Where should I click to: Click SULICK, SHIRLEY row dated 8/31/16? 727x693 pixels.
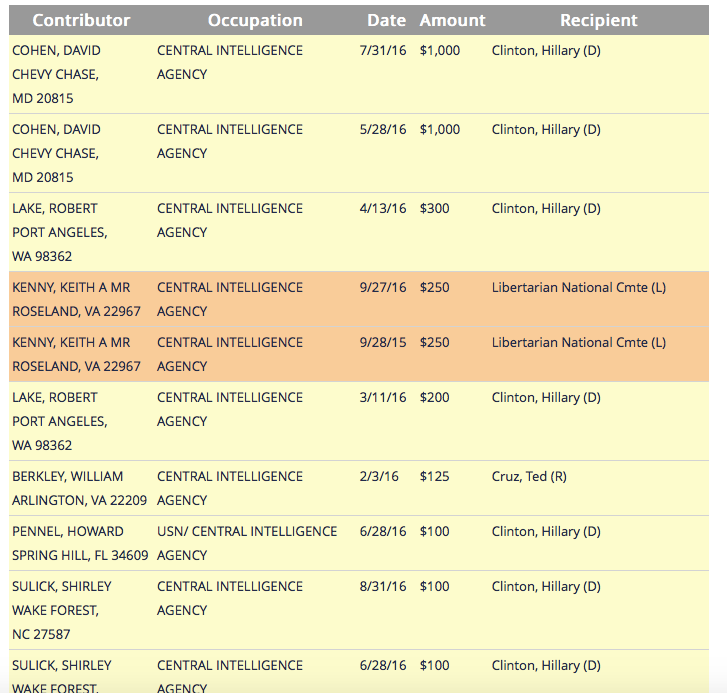(x=359, y=610)
